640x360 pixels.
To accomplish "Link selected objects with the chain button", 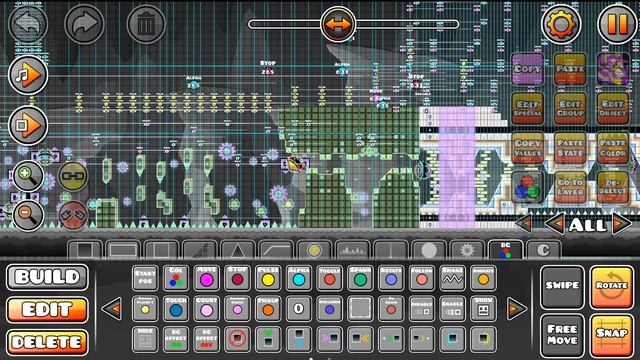I will (73, 176).
